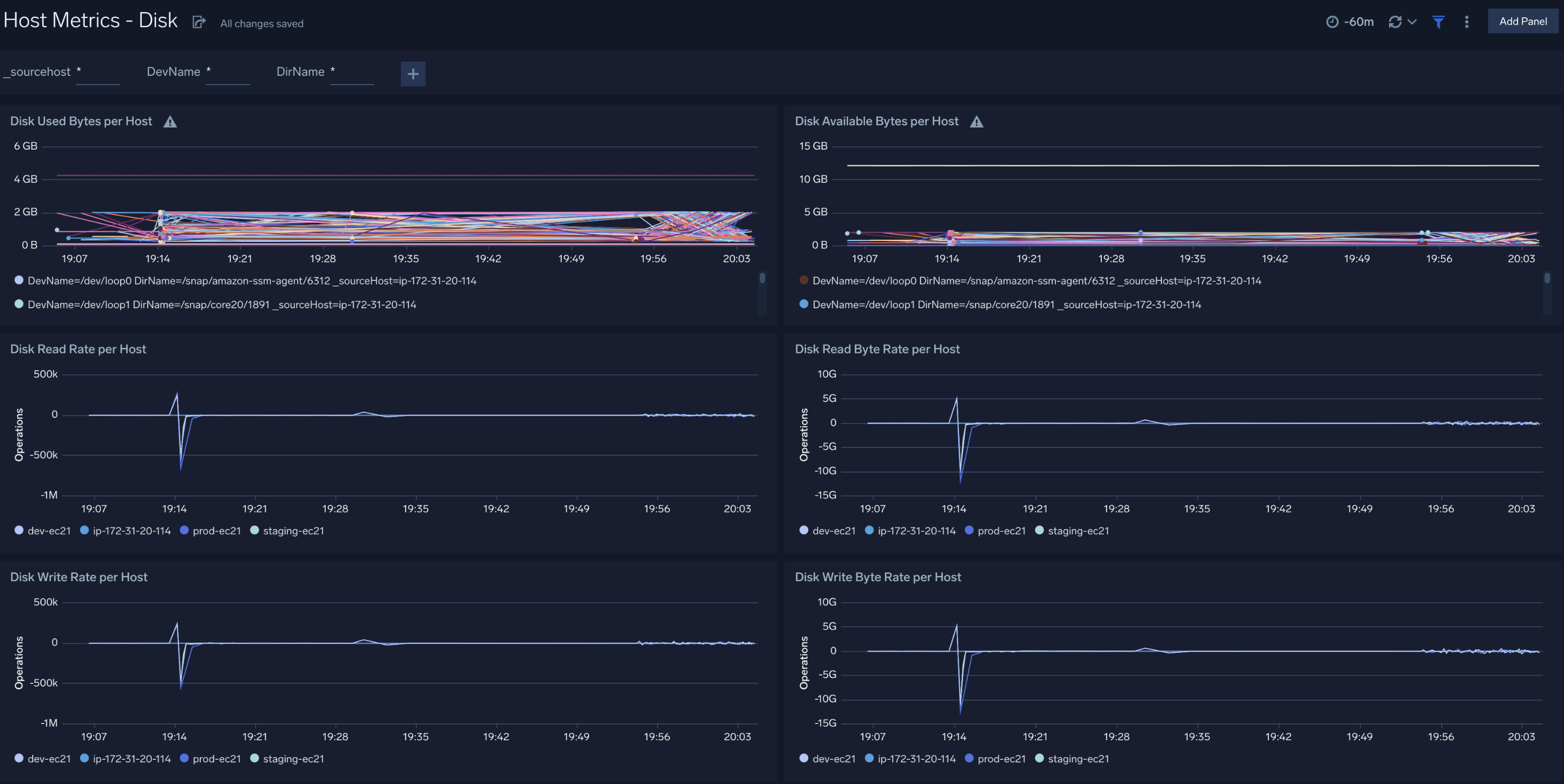Click the color dot for /dev/loop0 legend entry
Screen dimensions: 1564x784
(19, 280)
